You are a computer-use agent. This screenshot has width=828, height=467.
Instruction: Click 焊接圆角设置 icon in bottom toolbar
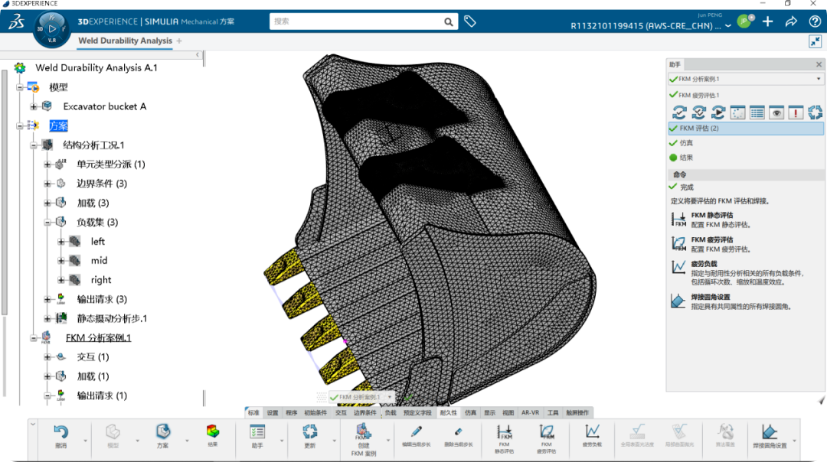769,432
